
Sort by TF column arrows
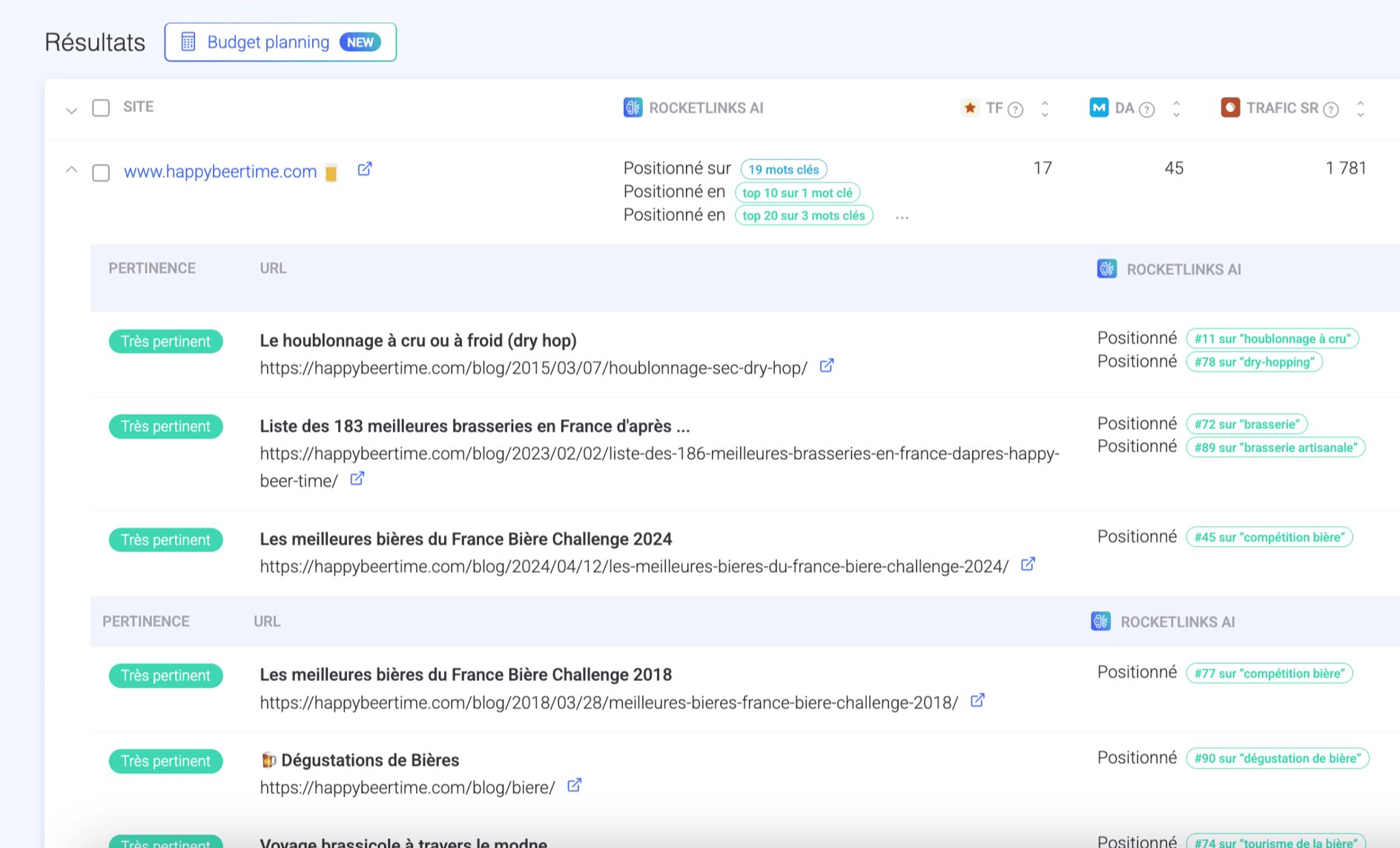(1045, 109)
